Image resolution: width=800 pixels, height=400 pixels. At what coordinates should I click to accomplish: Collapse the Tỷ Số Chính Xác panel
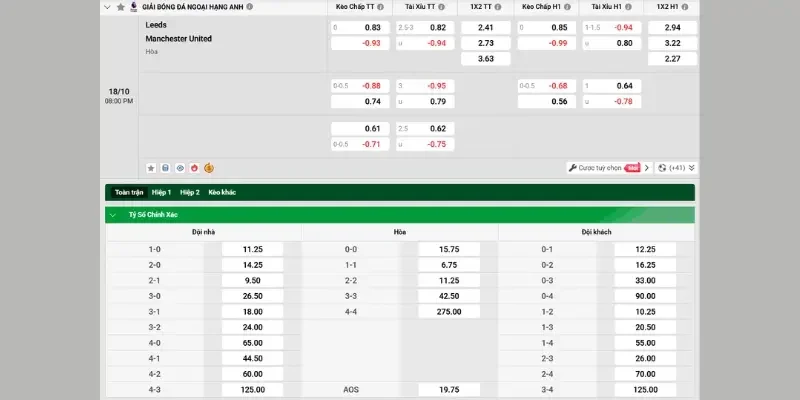tap(113, 215)
